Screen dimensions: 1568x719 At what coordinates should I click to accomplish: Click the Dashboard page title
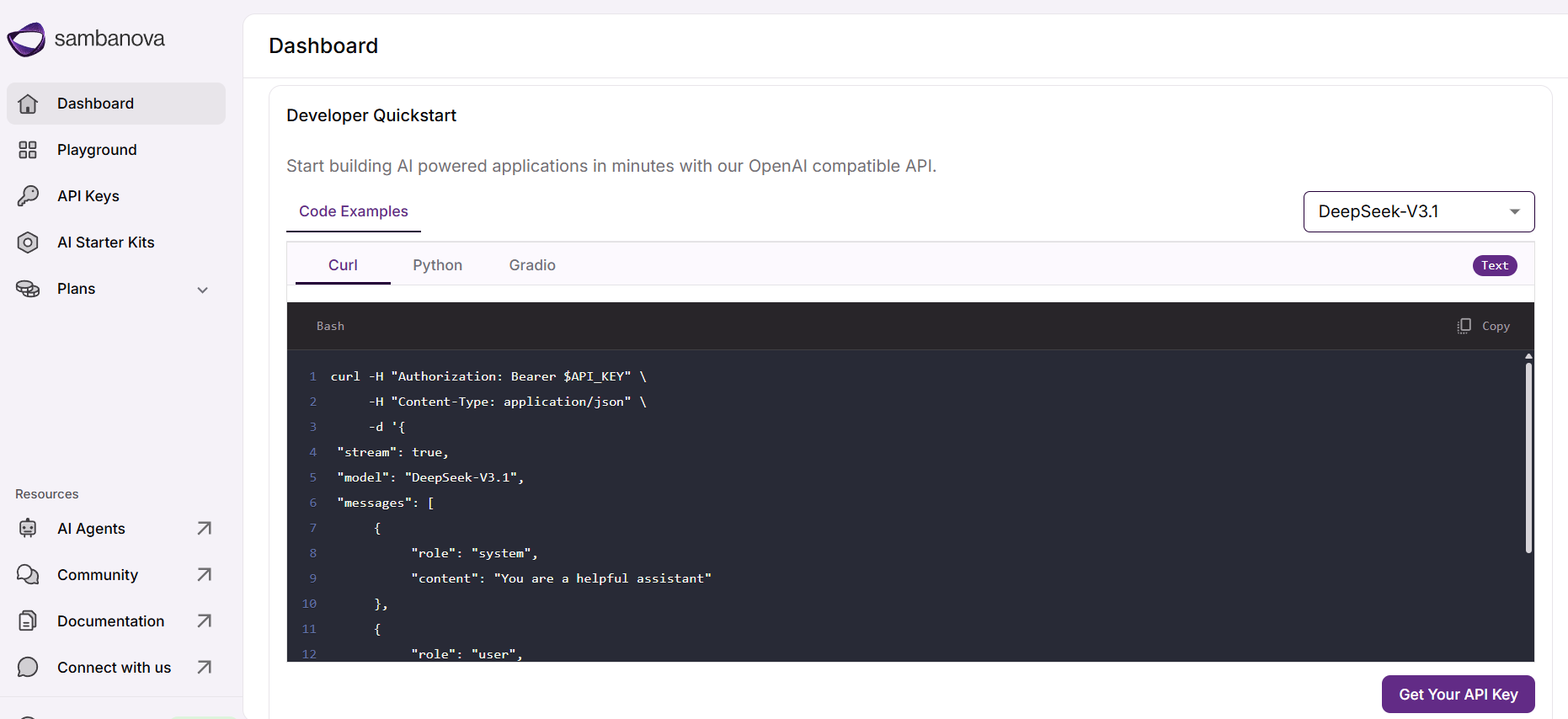(x=323, y=45)
